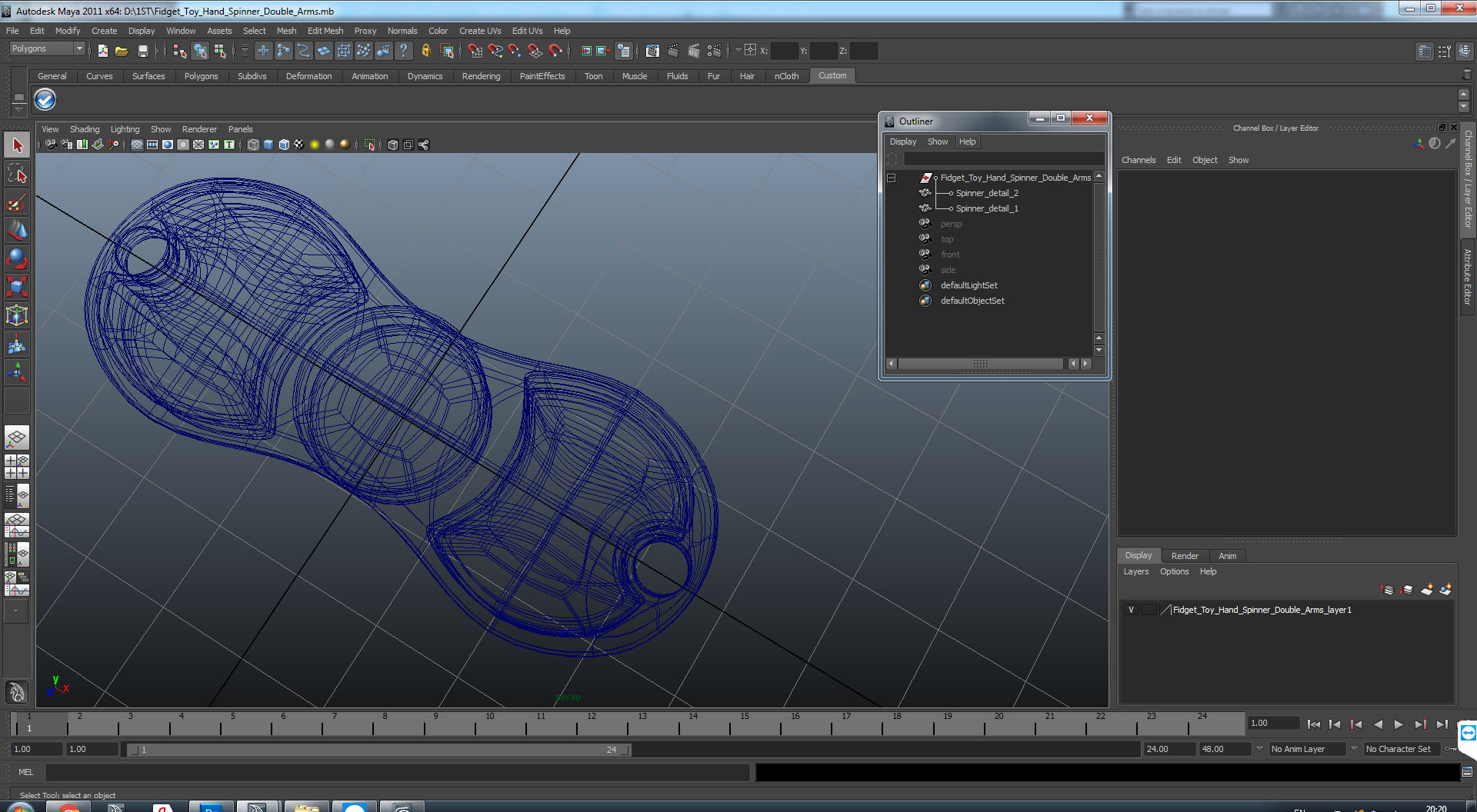
Task: Toggle select by object type mode
Action: click(200, 51)
